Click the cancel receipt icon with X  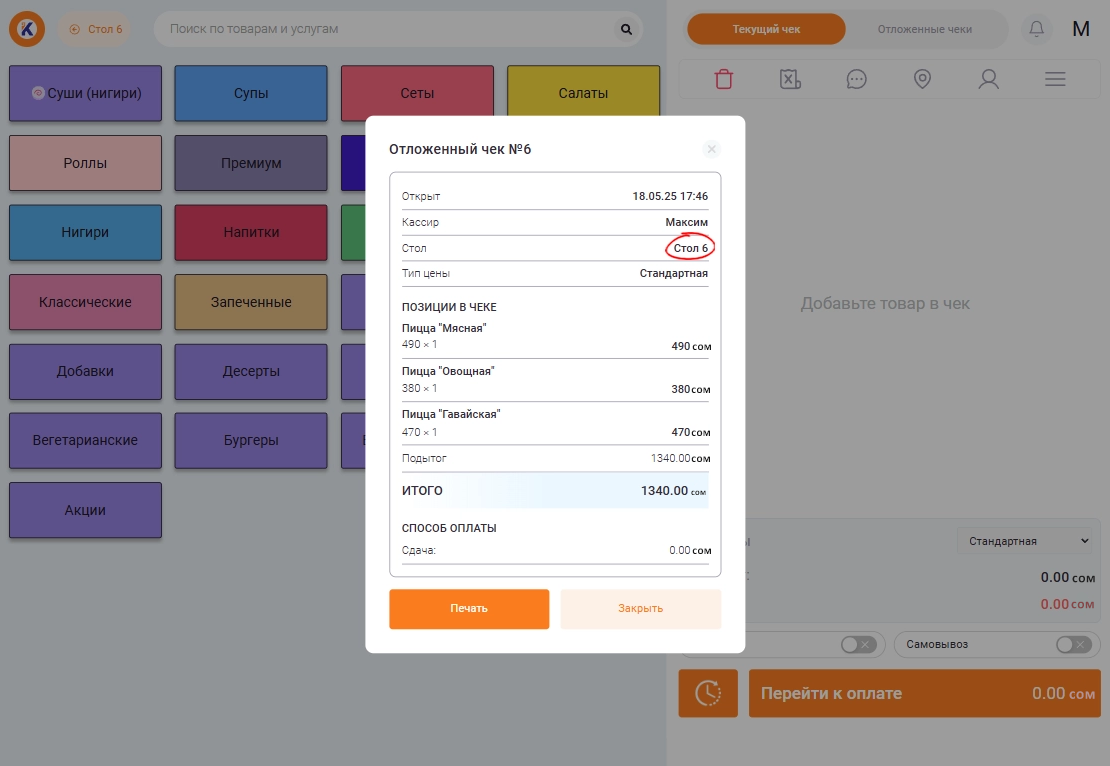(790, 79)
